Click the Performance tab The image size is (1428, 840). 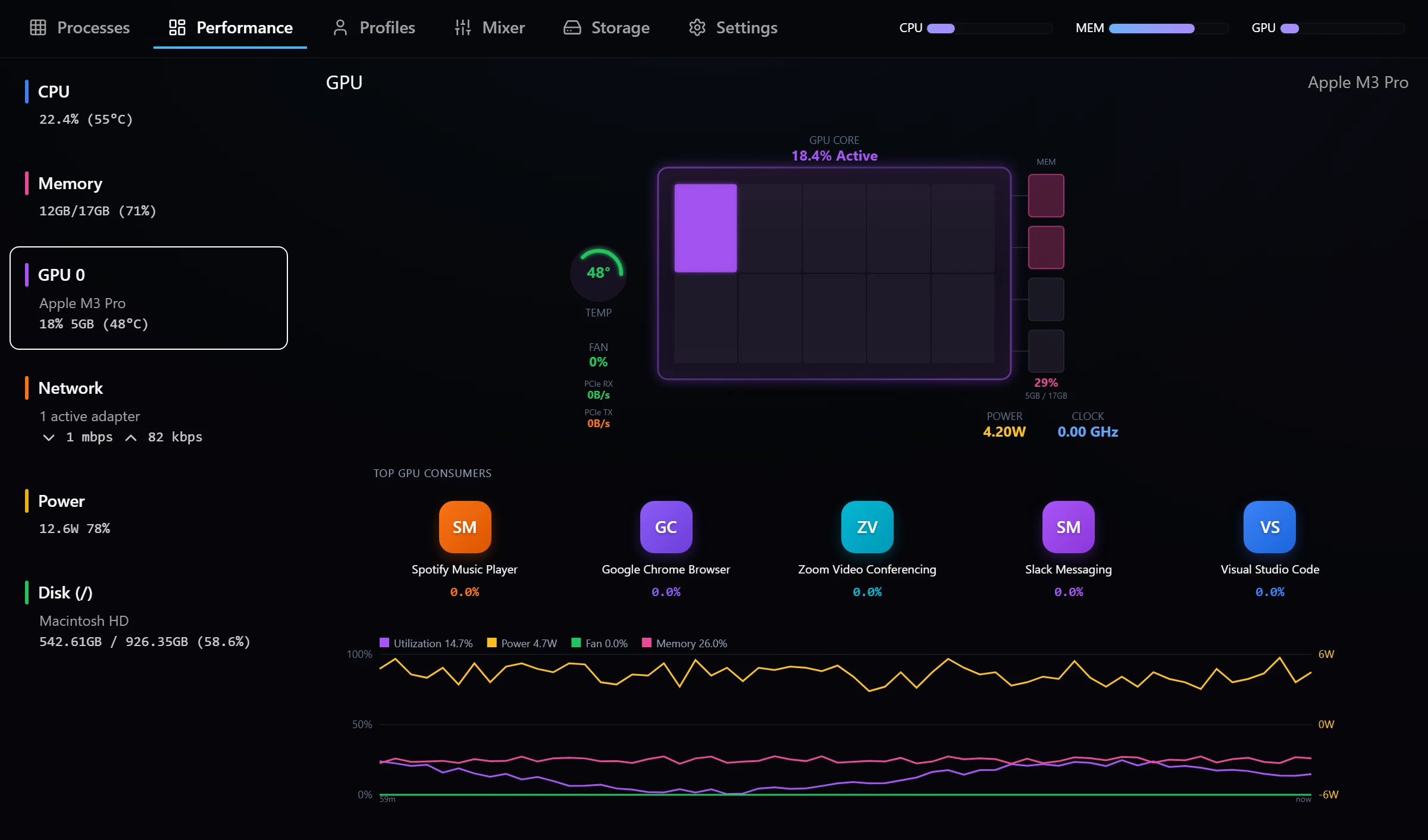230,27
